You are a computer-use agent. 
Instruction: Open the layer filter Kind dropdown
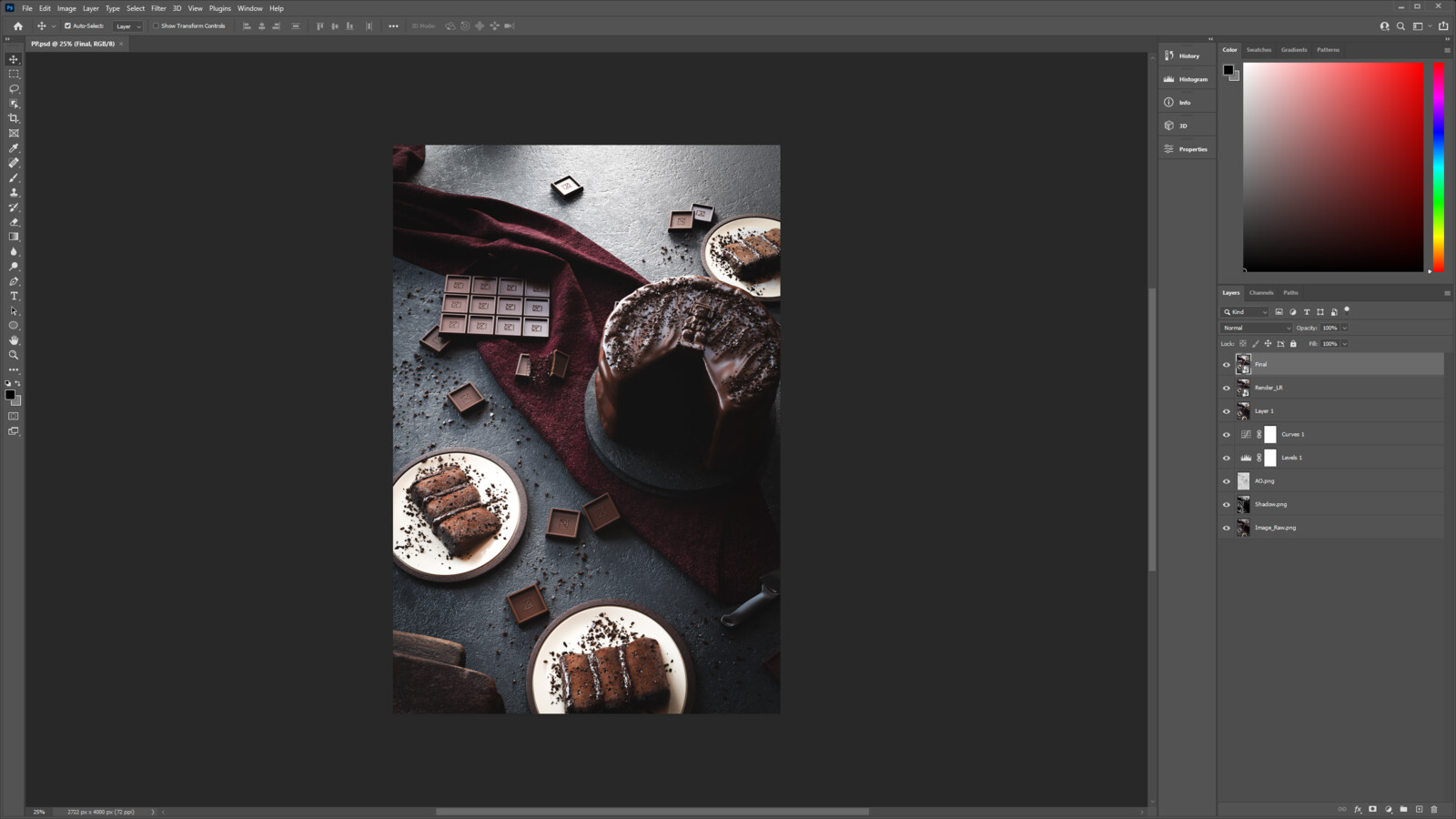1245,312
